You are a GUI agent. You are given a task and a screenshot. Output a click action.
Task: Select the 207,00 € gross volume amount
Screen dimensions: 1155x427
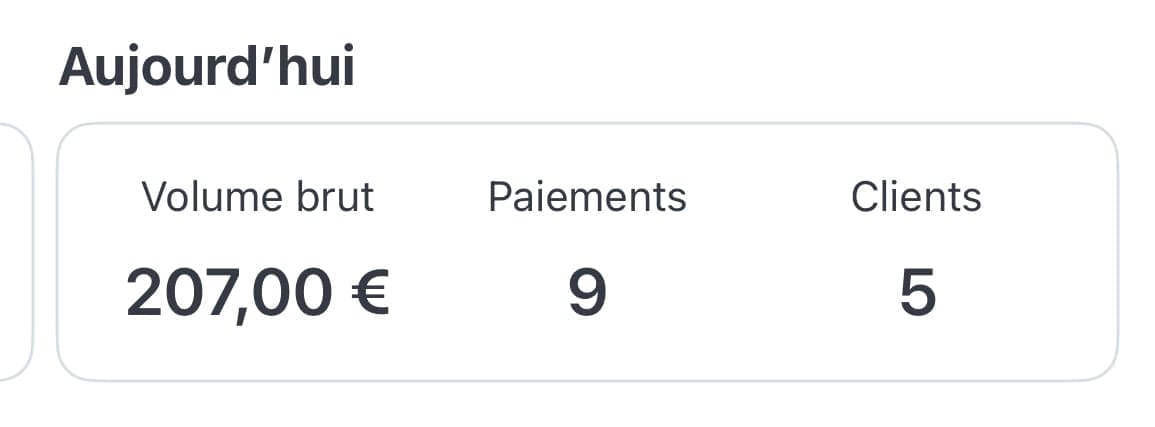click(257, 294)
